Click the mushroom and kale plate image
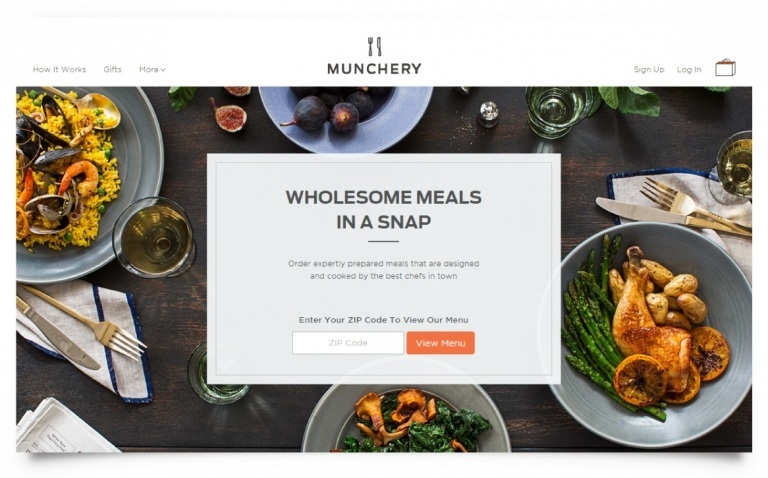The image size is (768, 478). click(x=407, y=418)
